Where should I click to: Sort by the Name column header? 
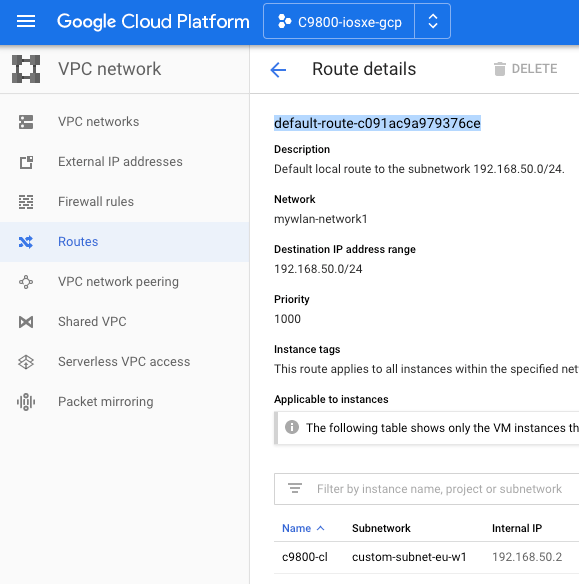tap(296, 528)
